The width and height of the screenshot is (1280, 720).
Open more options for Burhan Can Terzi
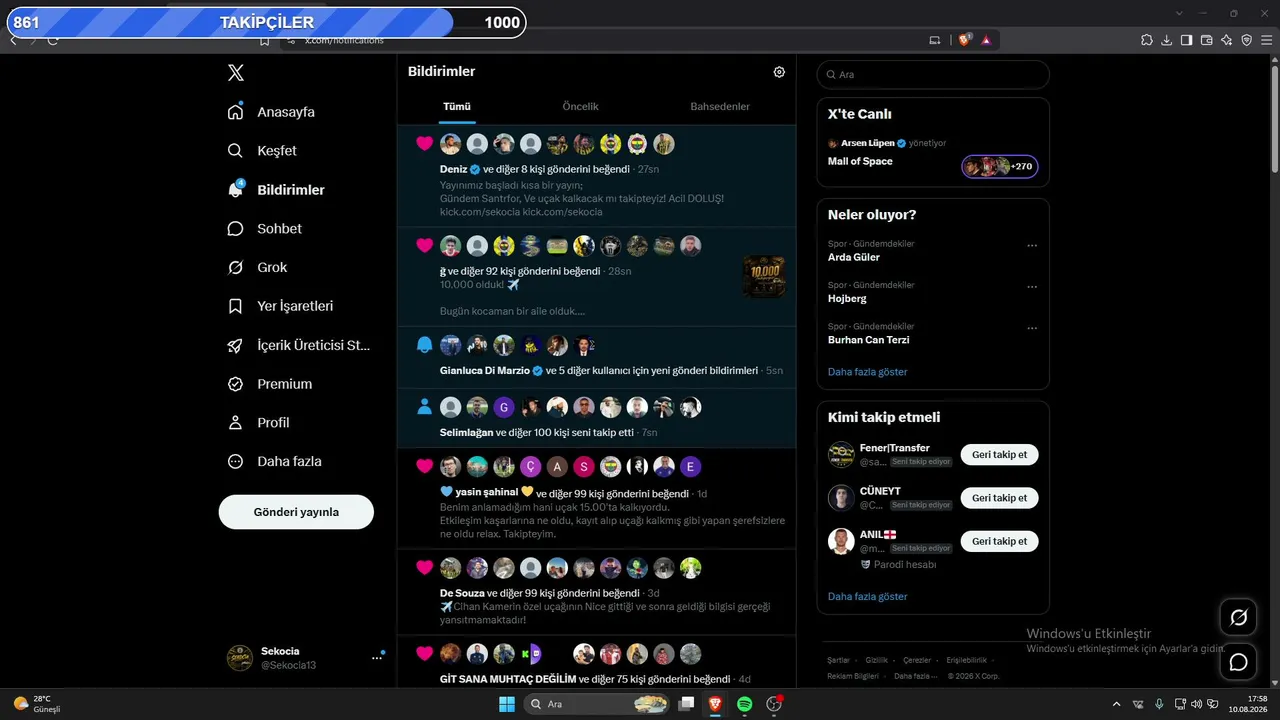[x=1032, y=328]
